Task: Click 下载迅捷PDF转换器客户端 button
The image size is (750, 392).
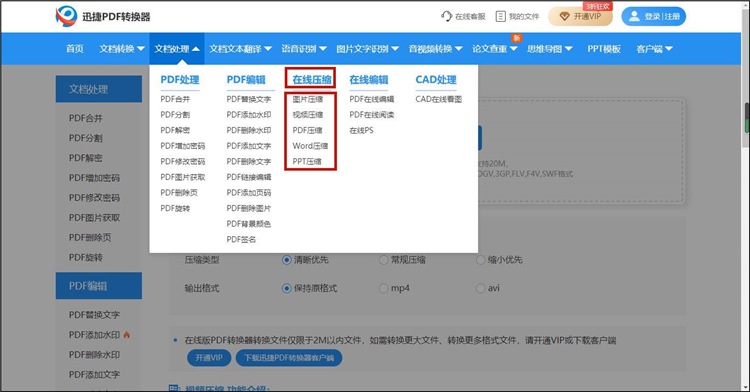Action: (x=289, y=358)
